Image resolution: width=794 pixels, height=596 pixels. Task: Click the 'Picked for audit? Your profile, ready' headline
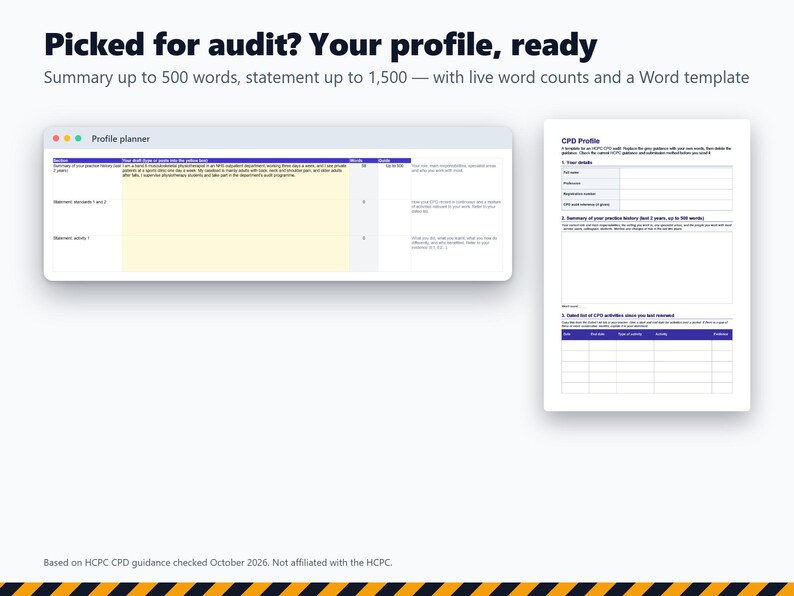[x=321, y=45]
